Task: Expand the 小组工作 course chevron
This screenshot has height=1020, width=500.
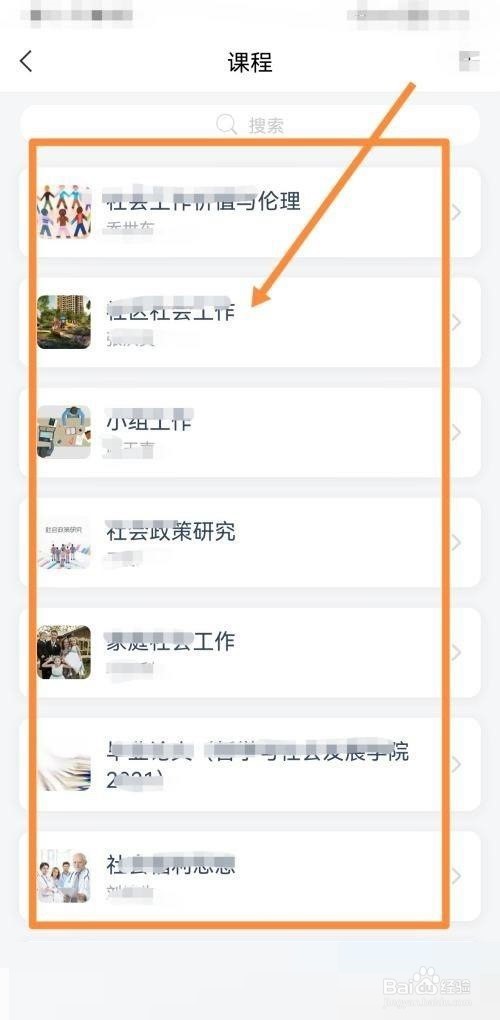Action: [456, 433]
